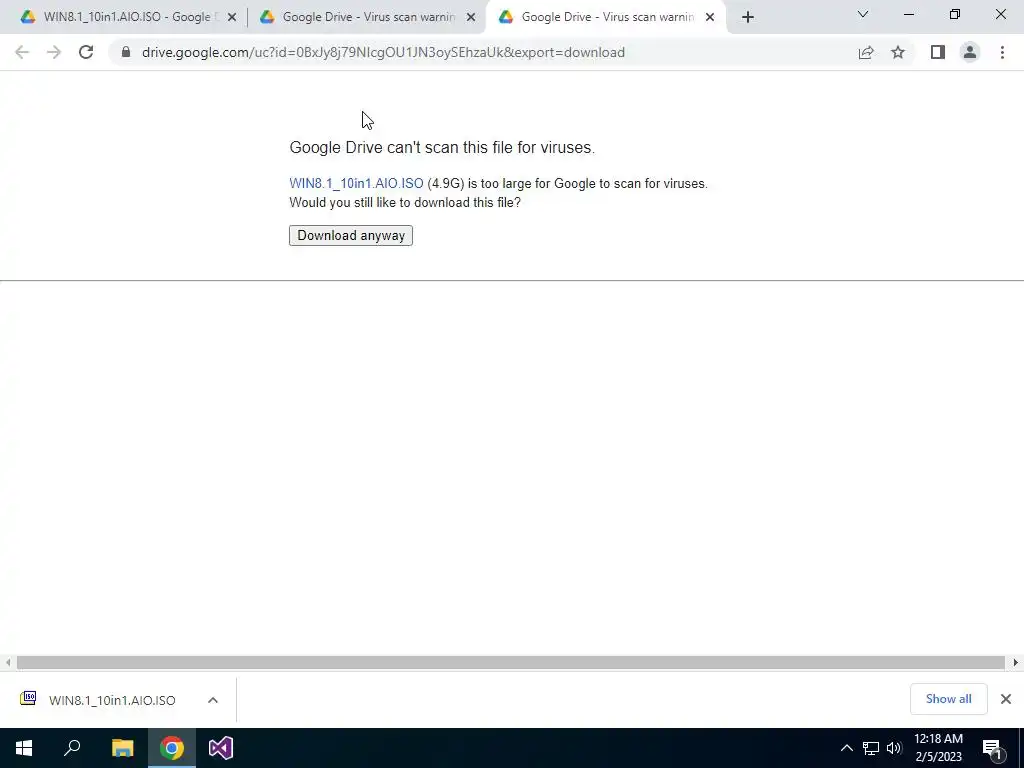This screenshot has height=768, width=1024.
Task: Reload the current page
Action: point(86,52)
